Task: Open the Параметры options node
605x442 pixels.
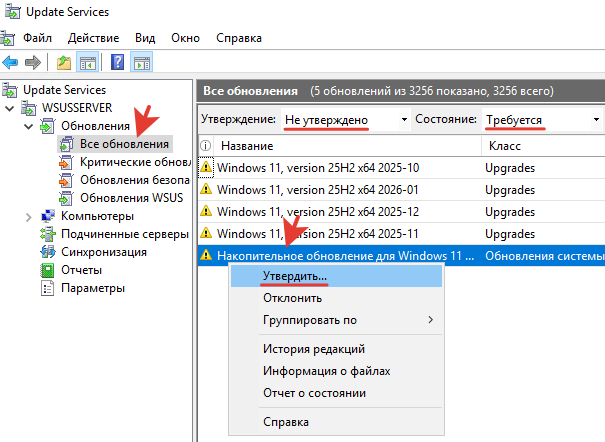Action: tap(92, 288)
